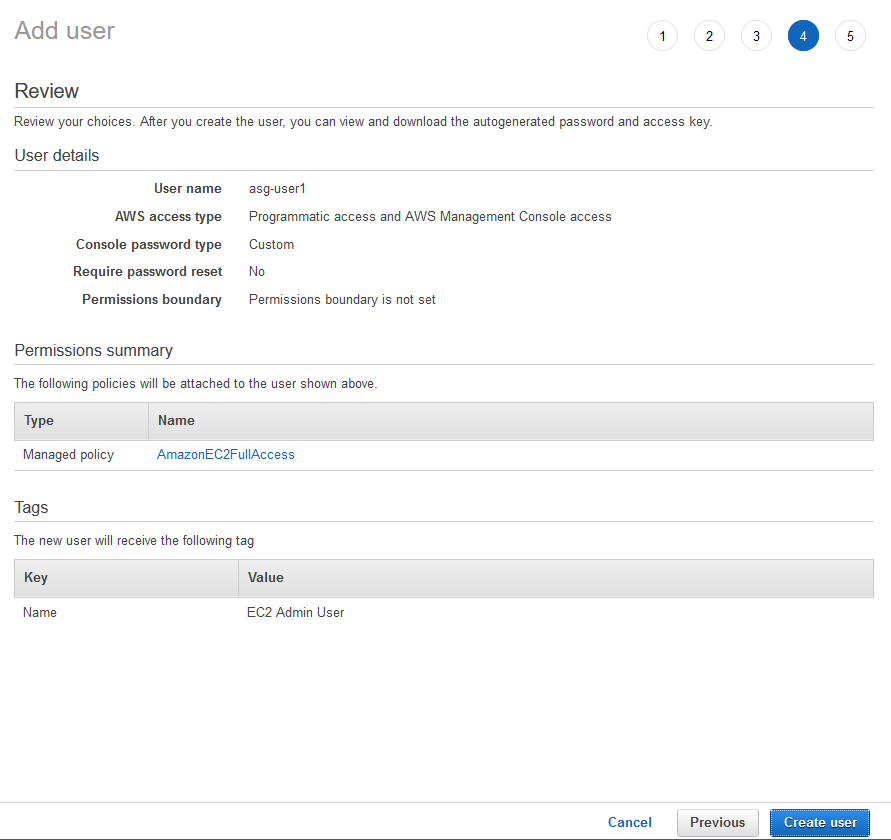This screenshot has height=840, width=891.
Task: Go to step 1 in wizard
Action: coord(662,37)
